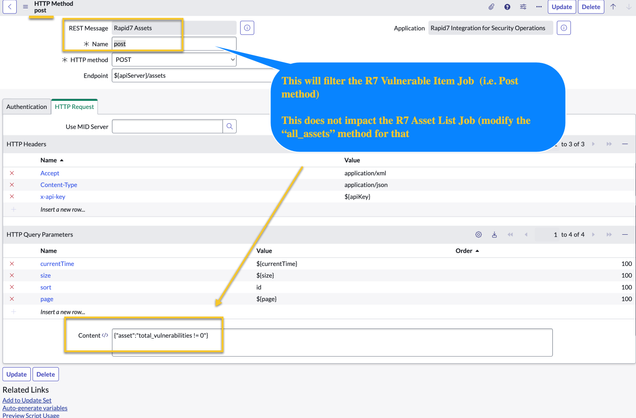This screenshot has width=636, height=418.
Task: Open the currentTime parameter link
Action: (57, 264)
